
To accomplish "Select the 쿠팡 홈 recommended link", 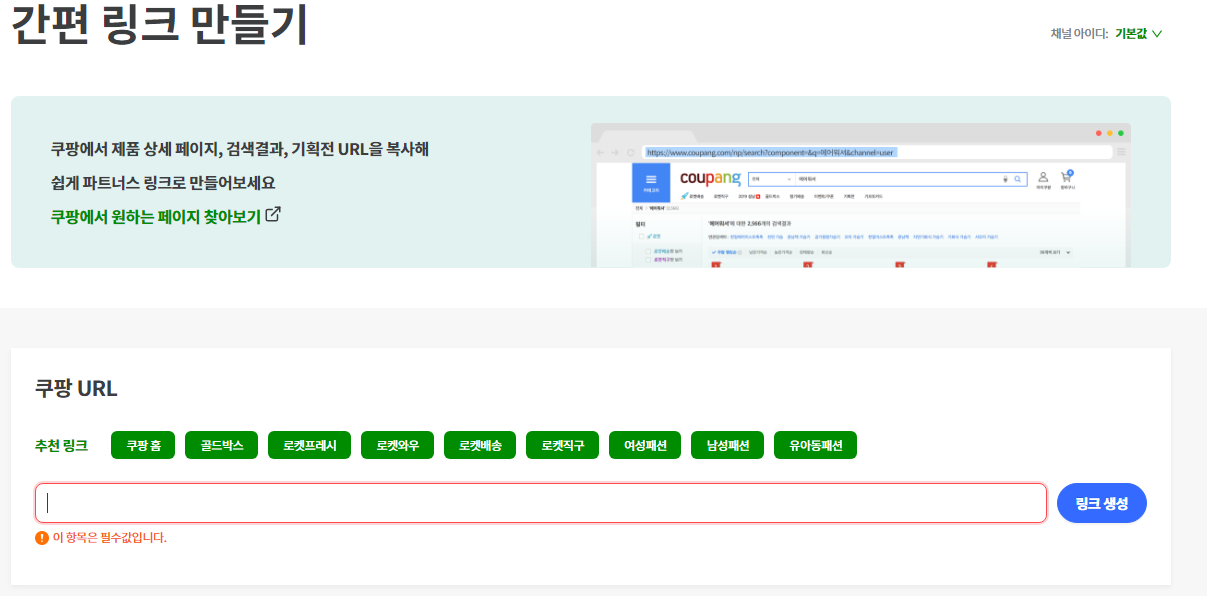I will pyautogui.click(x=144, y=445).
